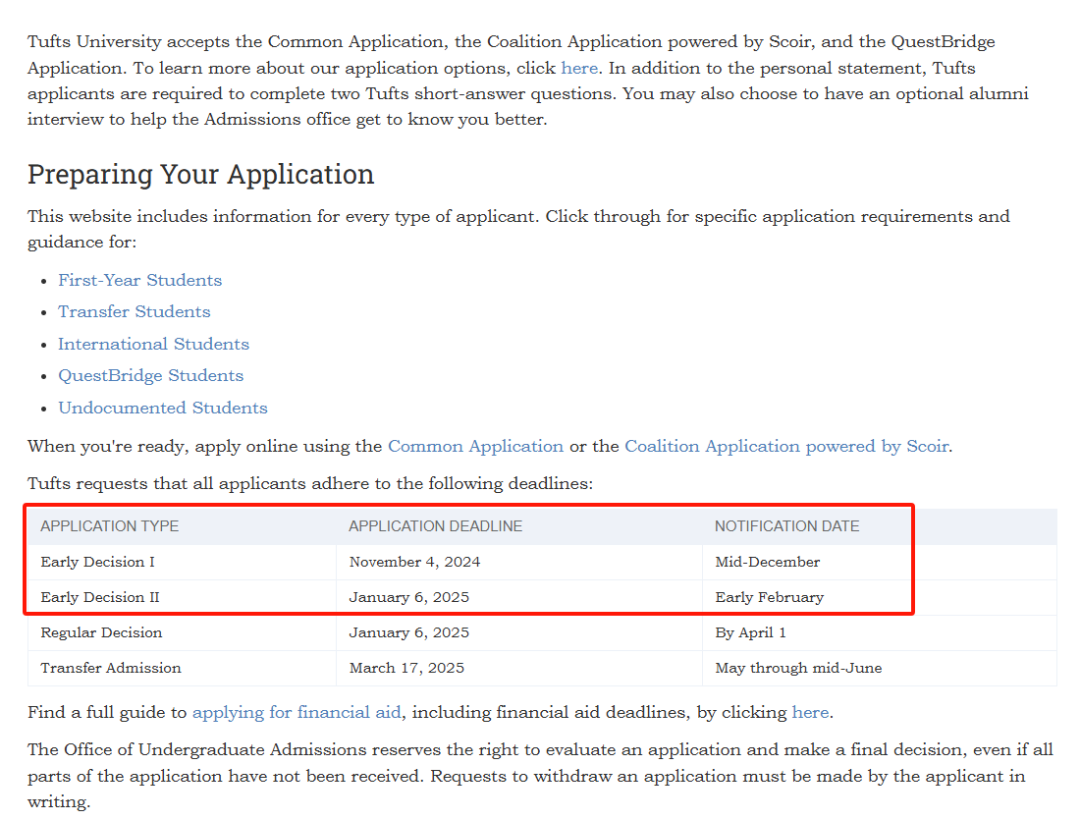Click the November 4, 2024 deadline cell

[x=414, y=562]
